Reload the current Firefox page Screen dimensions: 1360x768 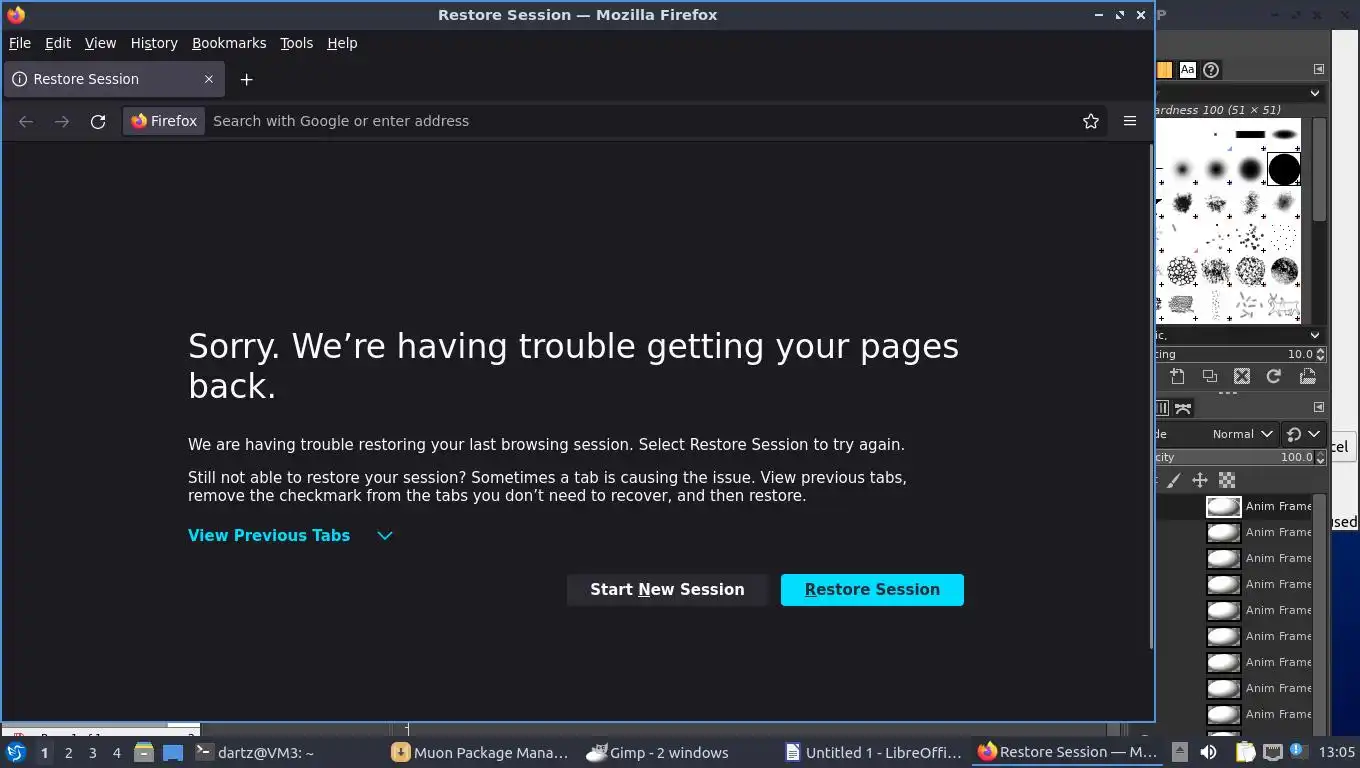point(98,121)
